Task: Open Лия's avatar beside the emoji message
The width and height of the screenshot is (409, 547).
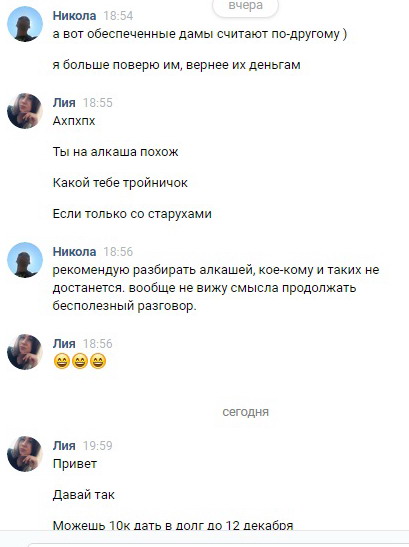Action: click(x=25, y=352)
